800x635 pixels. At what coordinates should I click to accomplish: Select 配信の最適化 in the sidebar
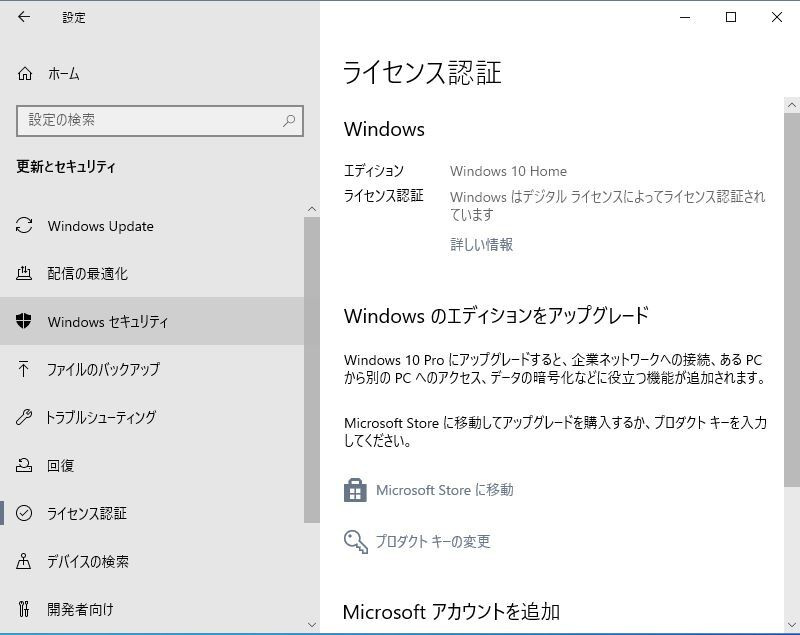click(152, 273)
